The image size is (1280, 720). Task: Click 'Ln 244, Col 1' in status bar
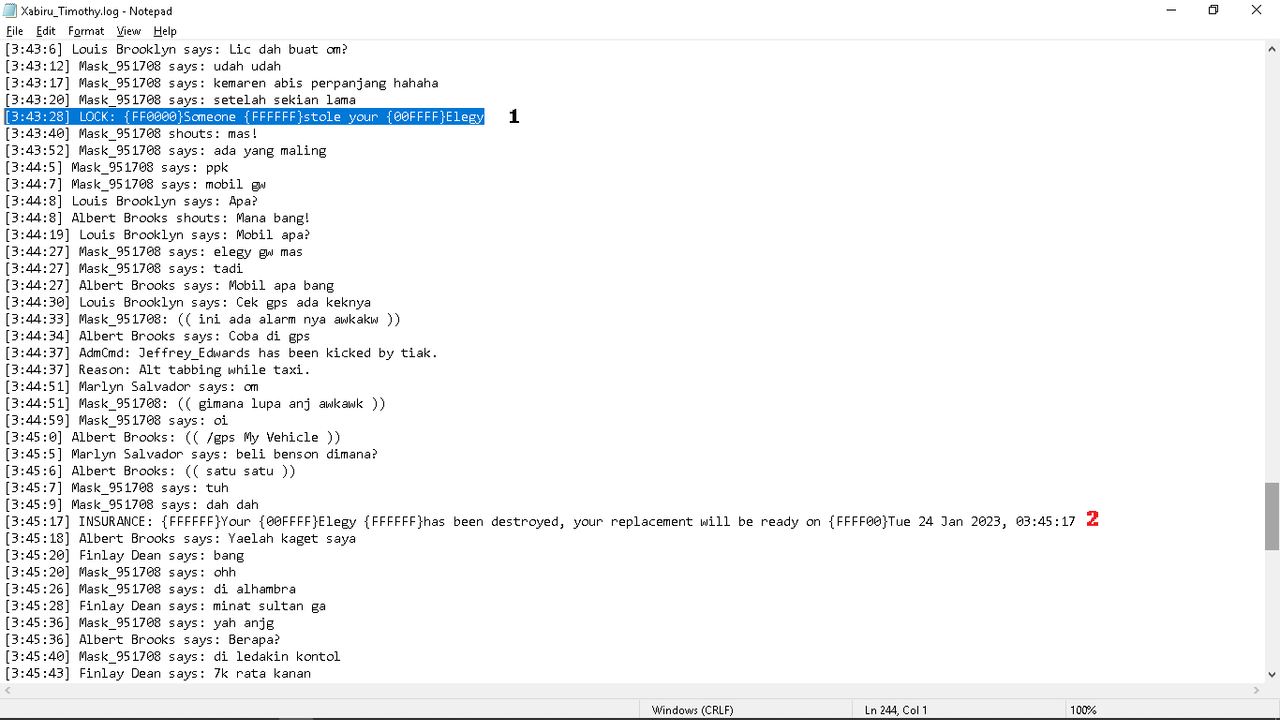point(896,710)
